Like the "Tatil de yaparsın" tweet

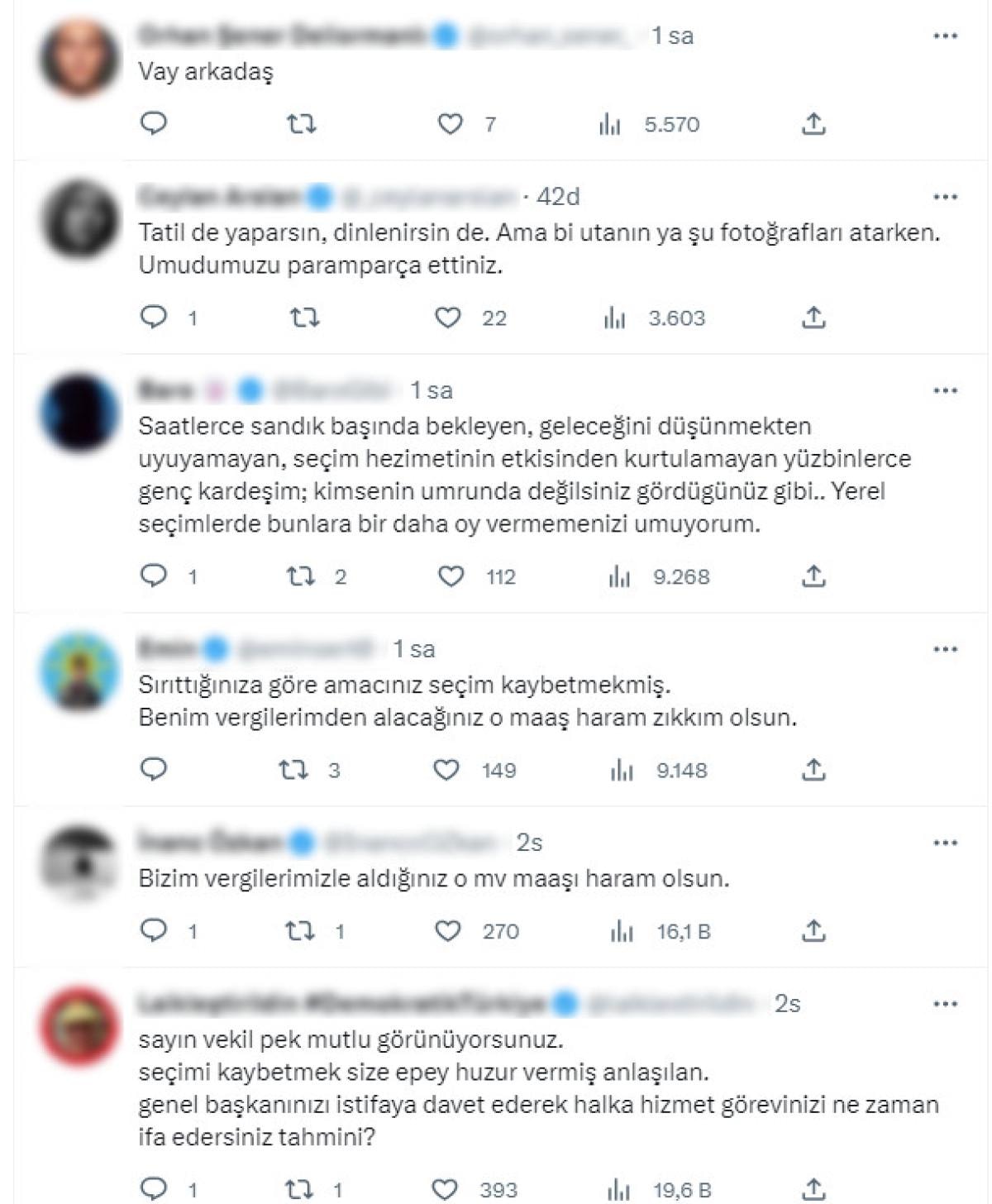point(448,318)
